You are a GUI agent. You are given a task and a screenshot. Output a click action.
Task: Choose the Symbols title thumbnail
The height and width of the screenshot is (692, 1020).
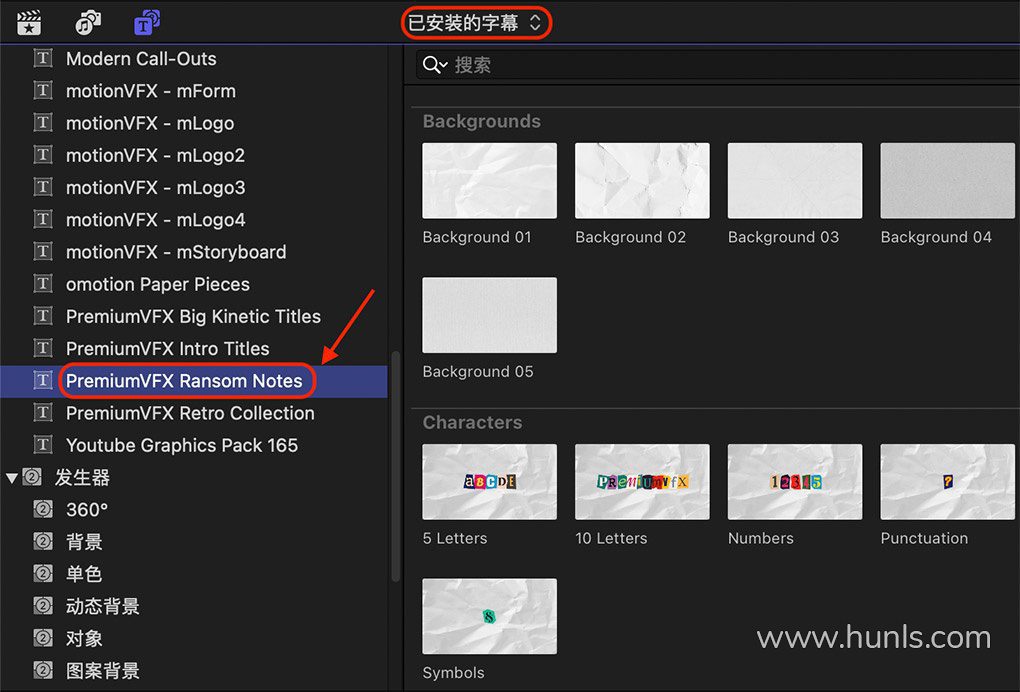(x=489, y=616)
